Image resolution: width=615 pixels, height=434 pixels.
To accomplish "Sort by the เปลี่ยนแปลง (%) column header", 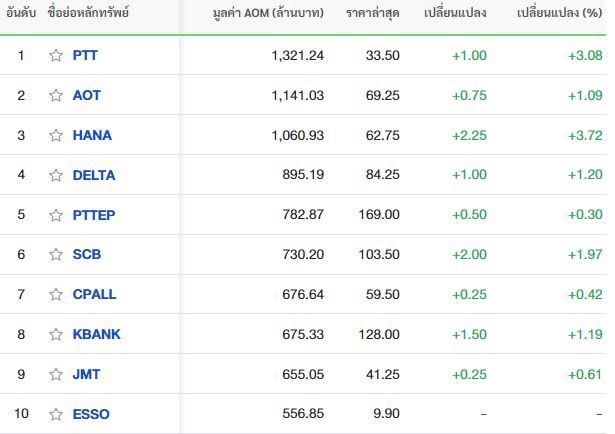I will pos(560,13).
